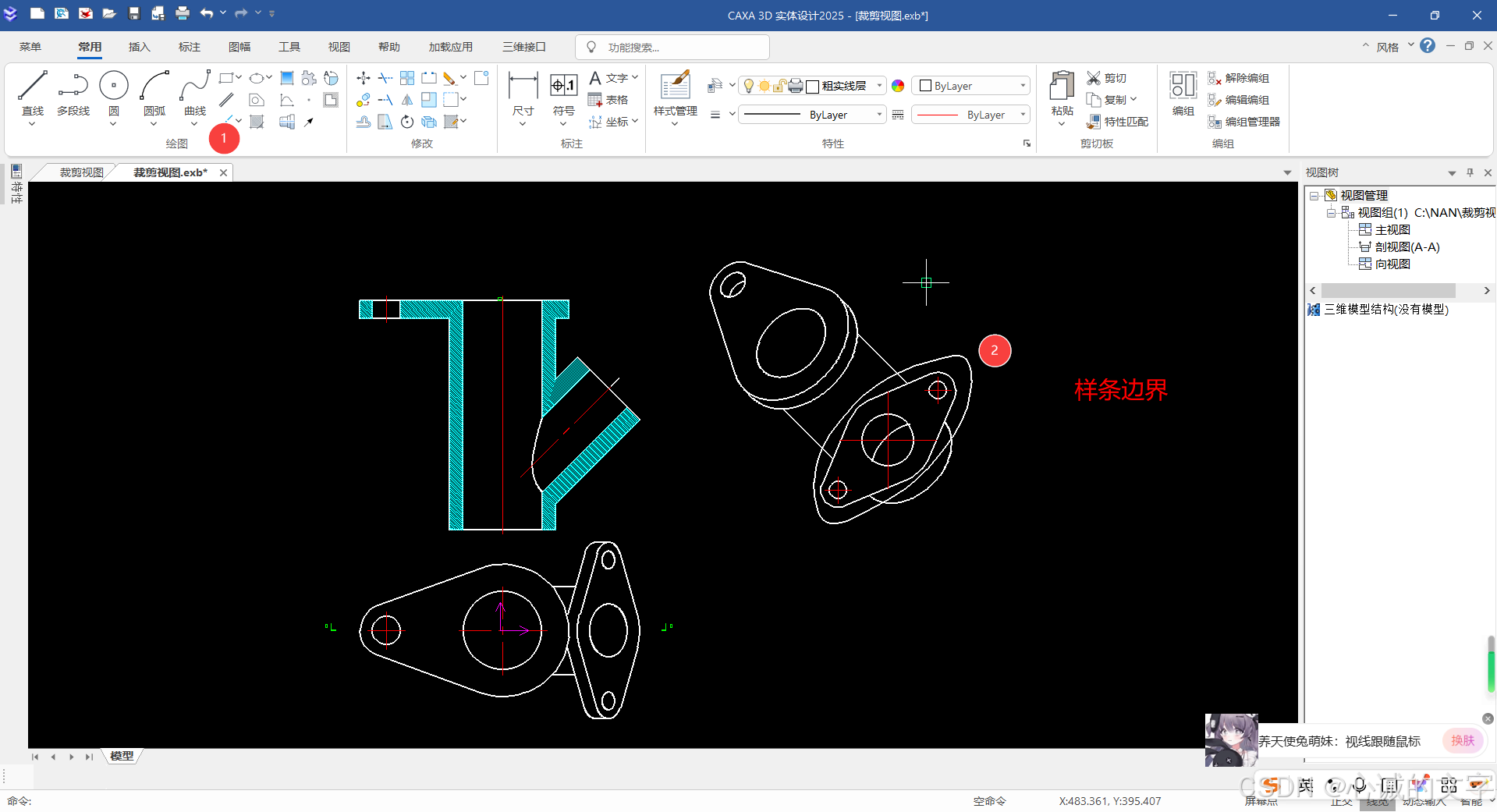
Task: Switch to the 工具 ribbon tab
Action: (x=289, y=47)
